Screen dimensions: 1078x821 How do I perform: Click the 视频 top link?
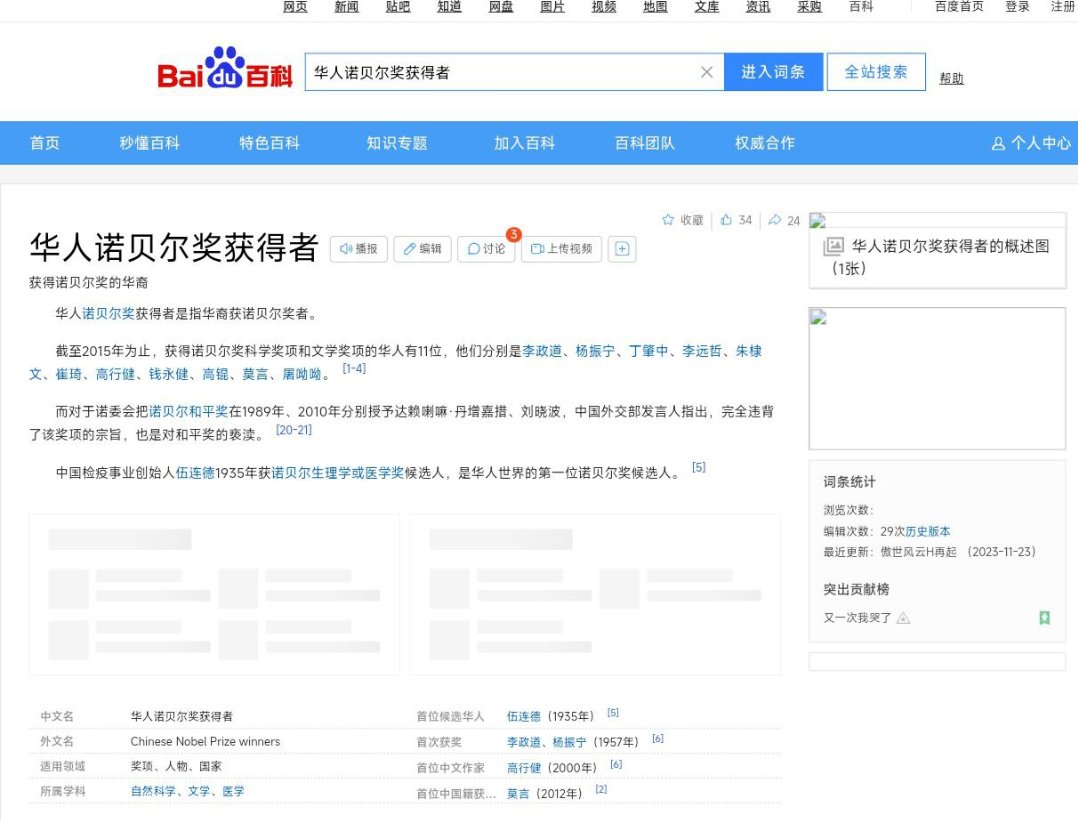604,6
